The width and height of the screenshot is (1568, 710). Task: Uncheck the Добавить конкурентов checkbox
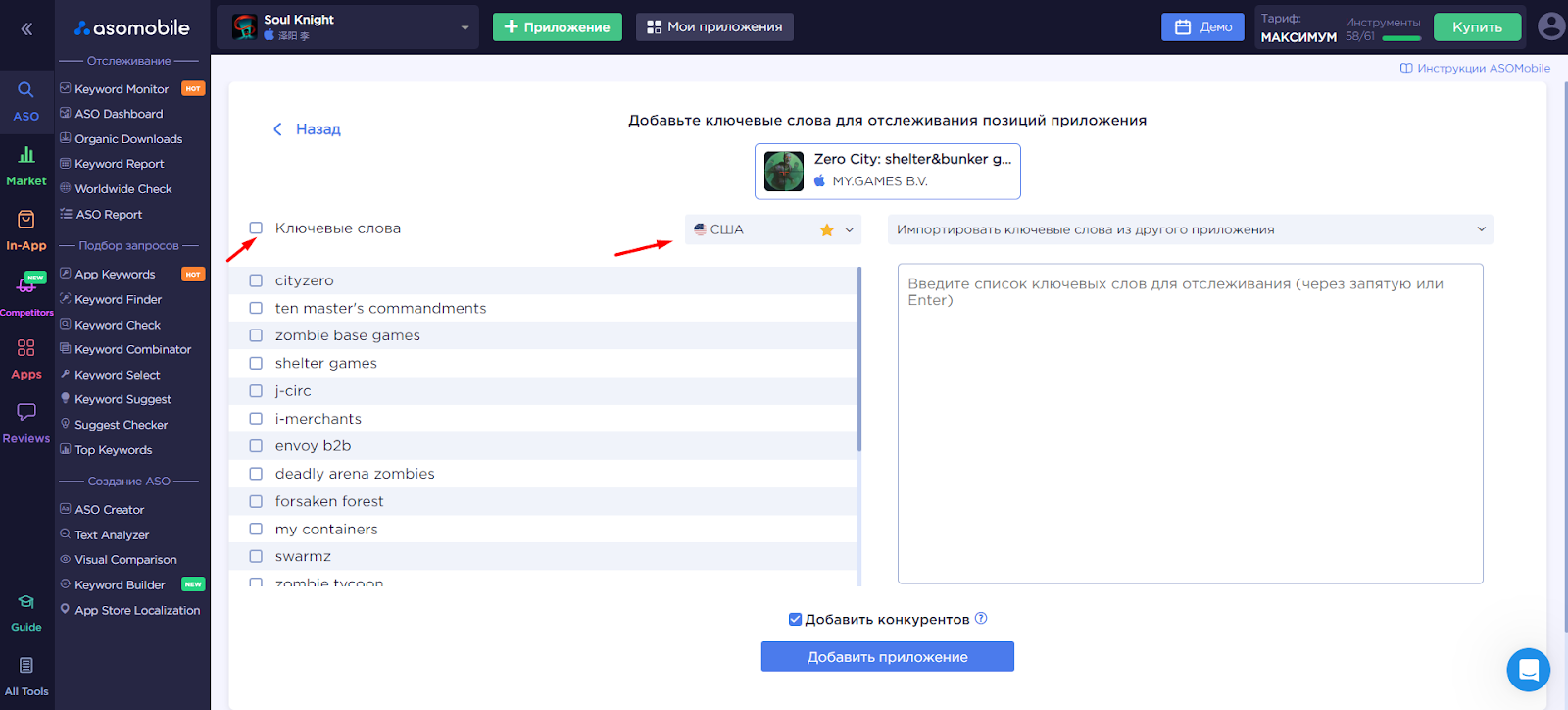(x=795, y=619)
